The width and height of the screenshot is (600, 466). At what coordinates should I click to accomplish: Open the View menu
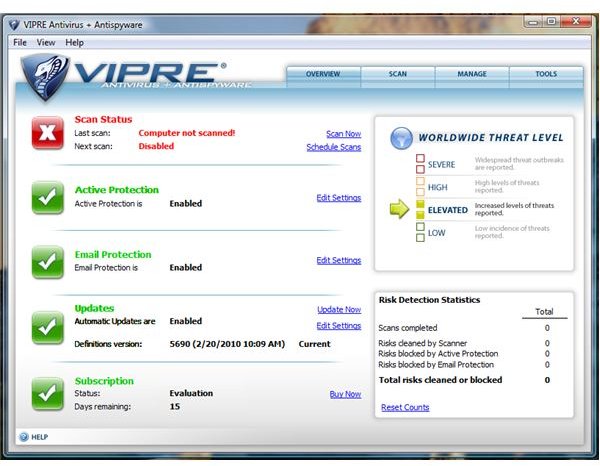pos(46,42)
